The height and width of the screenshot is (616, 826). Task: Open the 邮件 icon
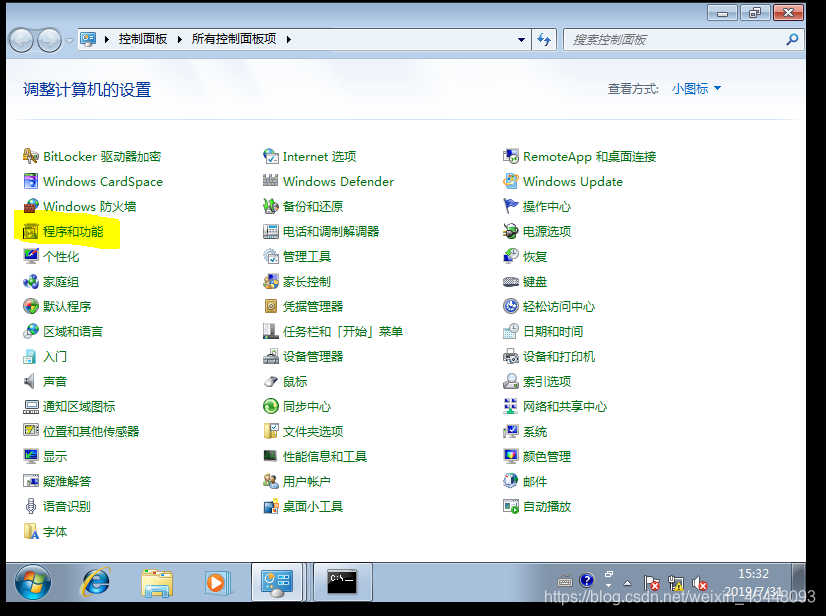tap(510, 481)
